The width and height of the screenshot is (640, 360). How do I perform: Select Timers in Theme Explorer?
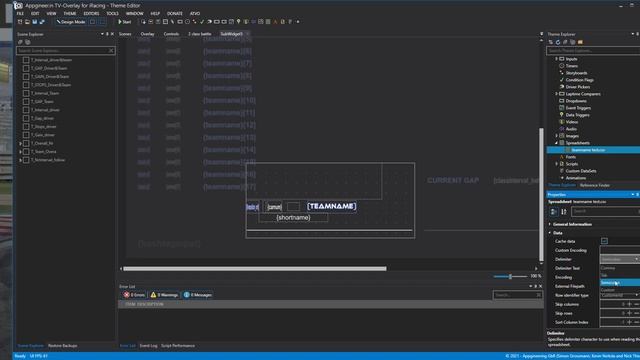[x=571, y=66]
